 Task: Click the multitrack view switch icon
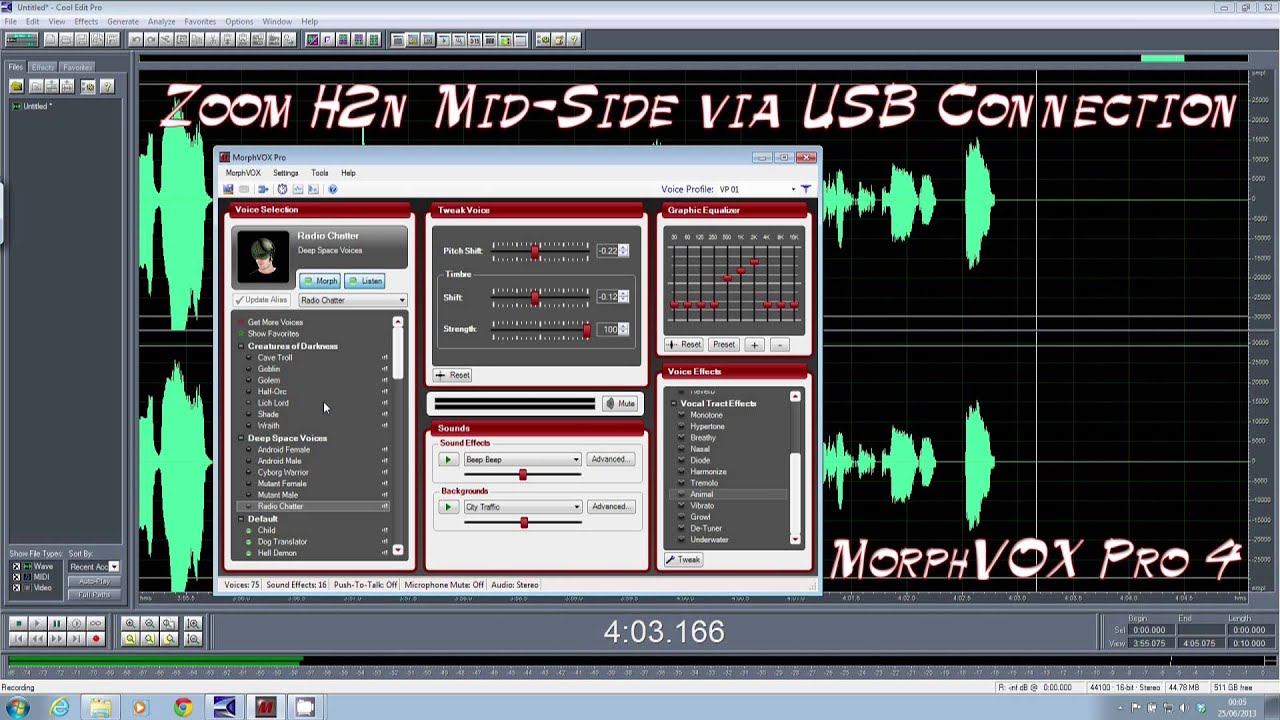click(x=21, y=40)
